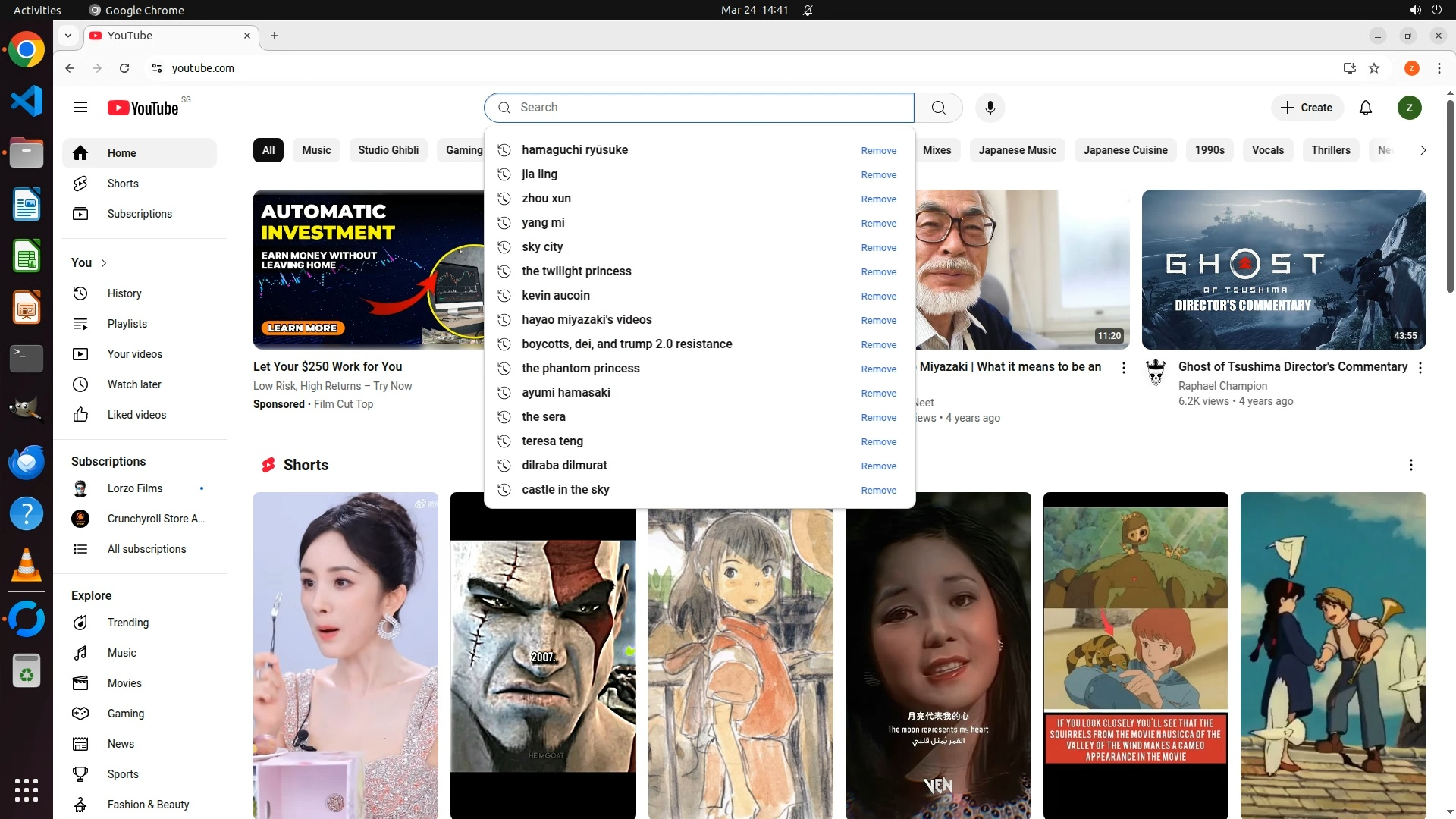Expand the You section chevron
This screenshot has height=819, width=1456.
click(x=104, y=263)
